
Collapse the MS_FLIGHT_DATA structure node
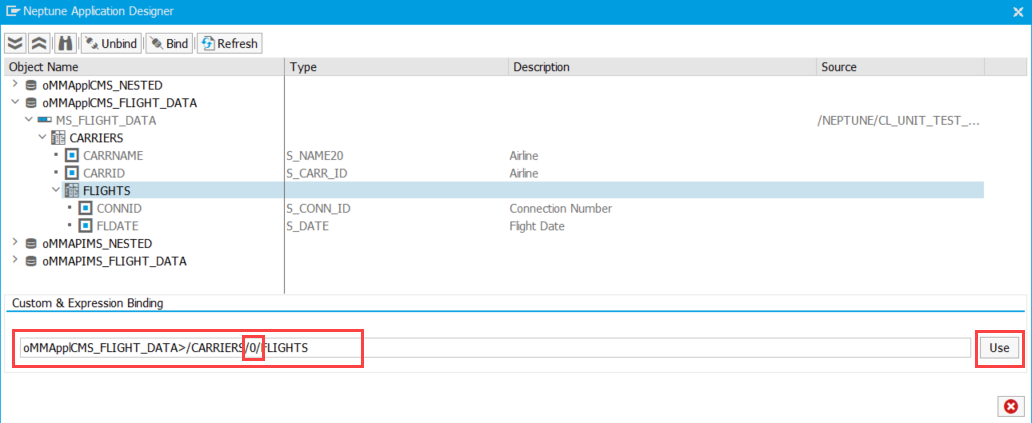tap(28, 120)
